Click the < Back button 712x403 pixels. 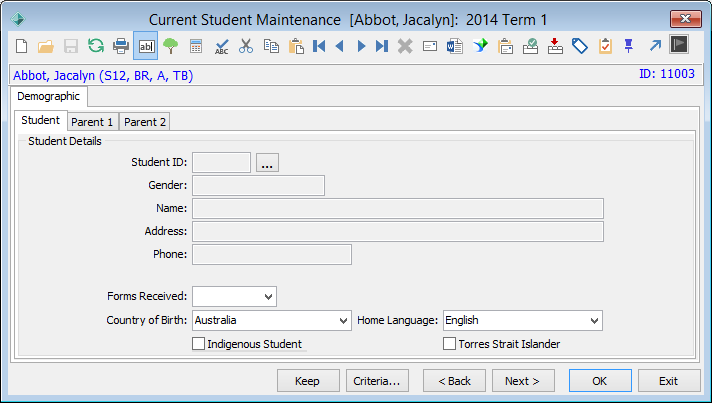pos(455,381)
